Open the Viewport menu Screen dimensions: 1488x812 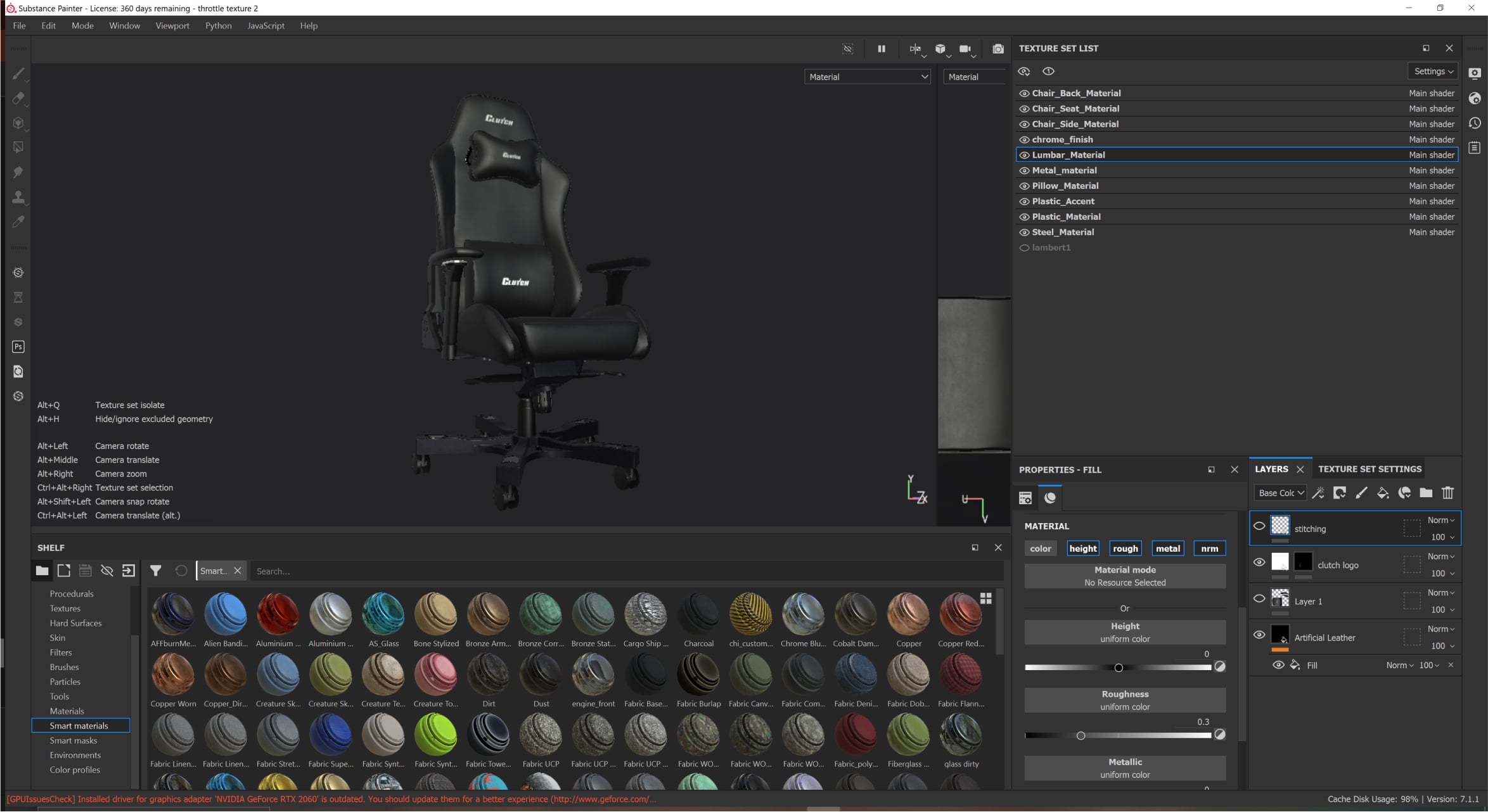[172, 26]
